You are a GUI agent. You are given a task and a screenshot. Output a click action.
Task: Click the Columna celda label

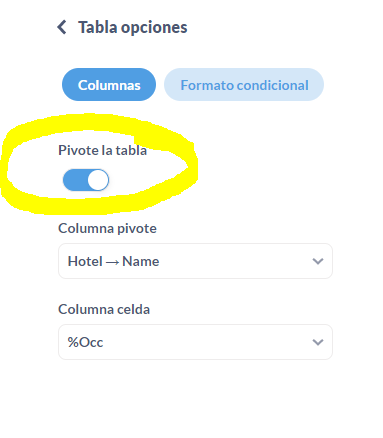point(104,310)
